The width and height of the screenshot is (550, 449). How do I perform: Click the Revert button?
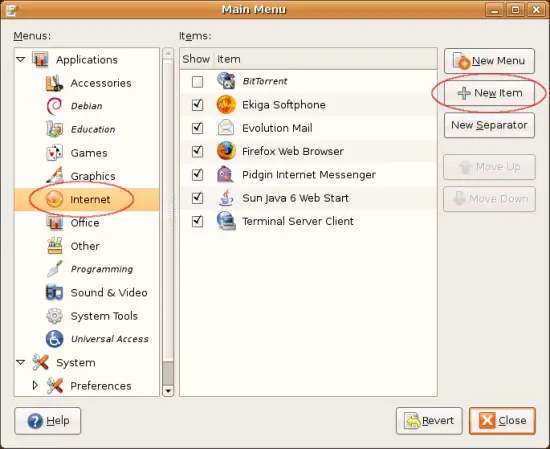(429, 421)
